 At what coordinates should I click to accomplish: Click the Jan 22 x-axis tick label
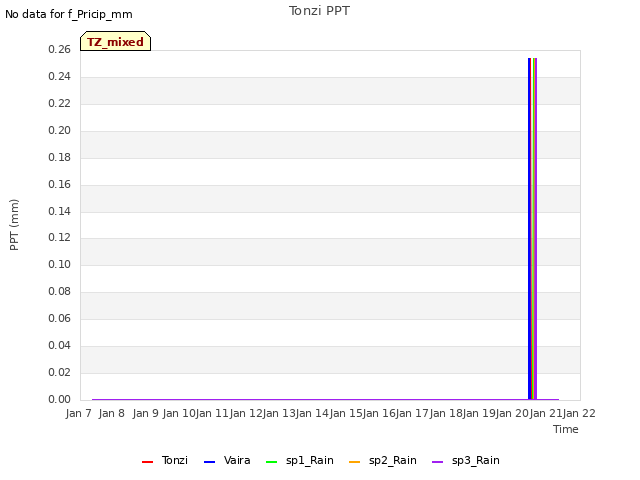coord(580,413)
